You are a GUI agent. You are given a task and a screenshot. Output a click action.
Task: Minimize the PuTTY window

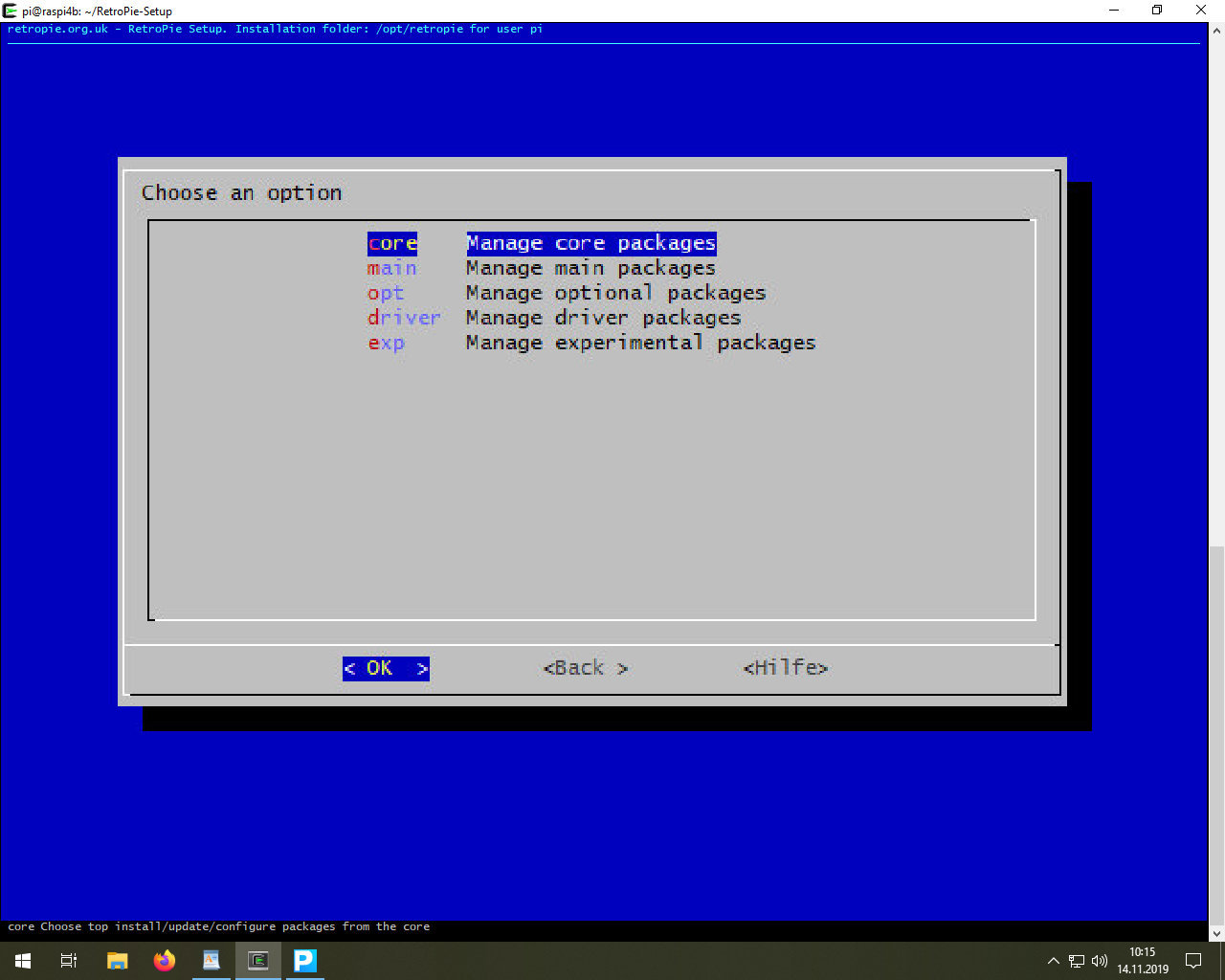pyautogui.click(x=1115, y=11)
